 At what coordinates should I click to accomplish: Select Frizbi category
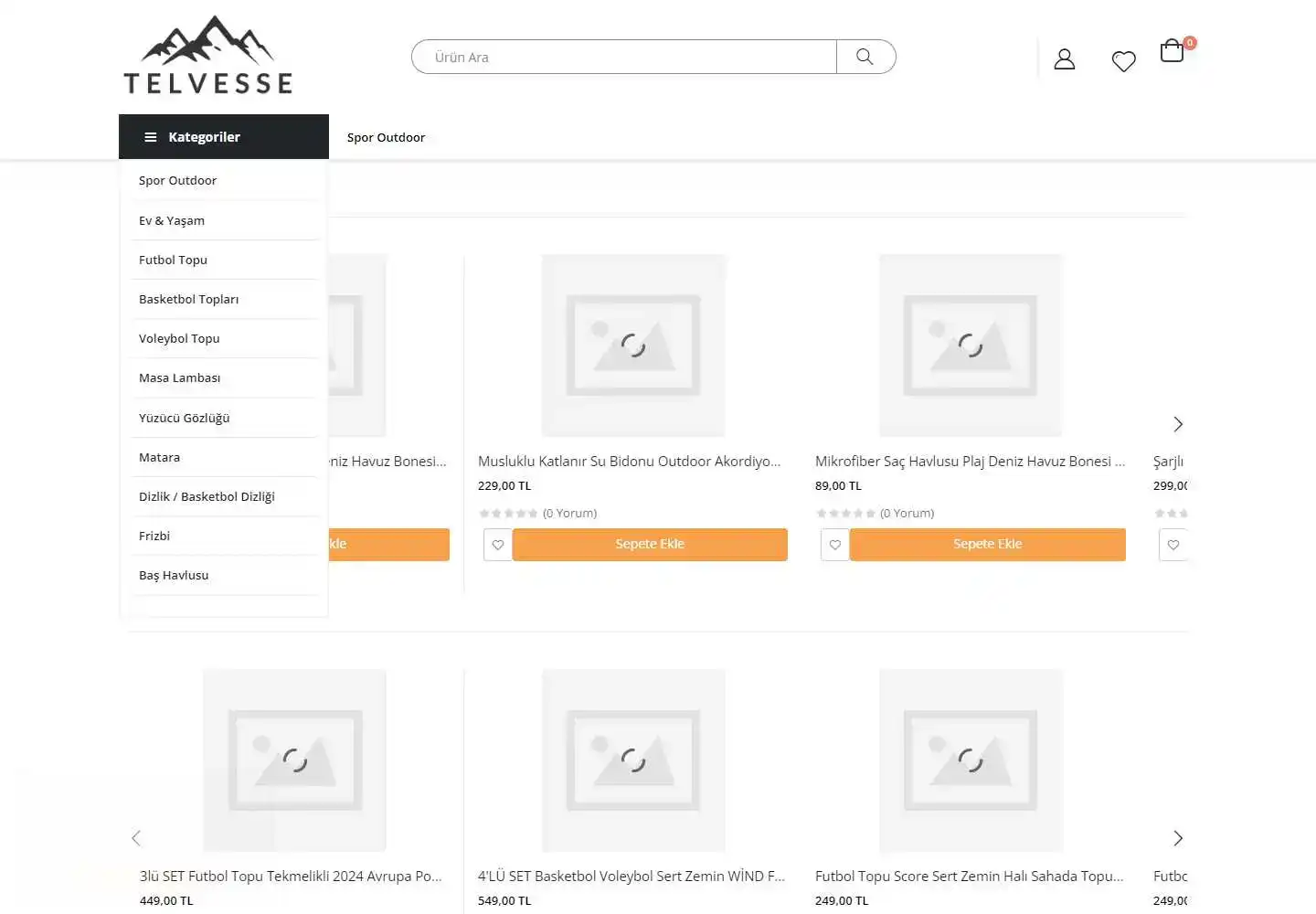[x=224, y=536]
